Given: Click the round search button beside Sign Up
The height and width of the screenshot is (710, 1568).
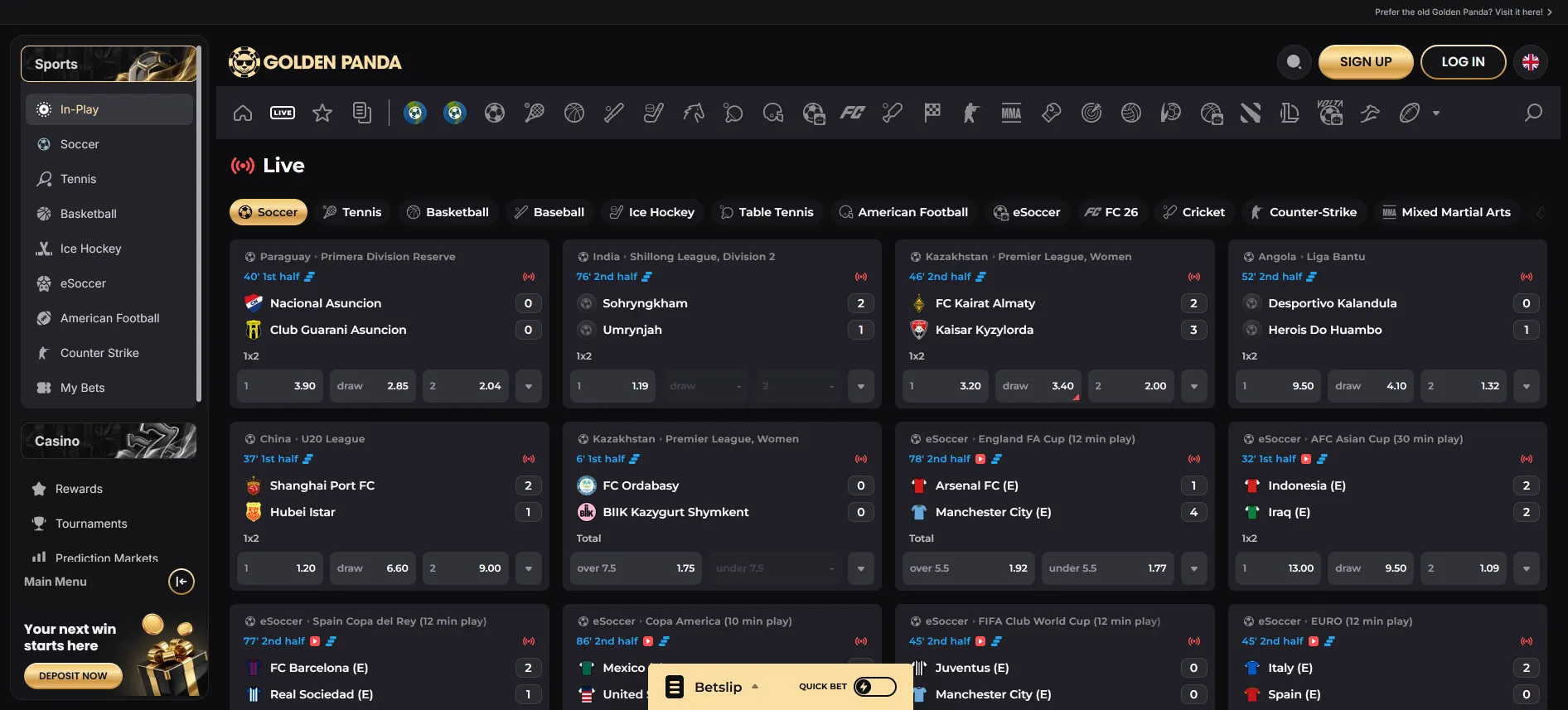Looking at the screenshot, I should tap(1294, 62).
